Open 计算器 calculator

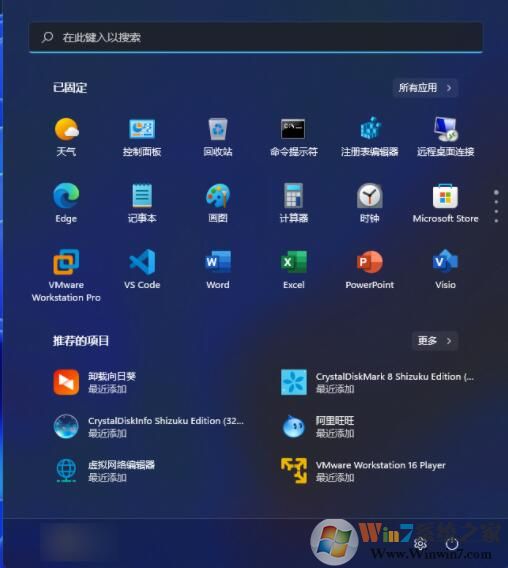tap(293, 203)
